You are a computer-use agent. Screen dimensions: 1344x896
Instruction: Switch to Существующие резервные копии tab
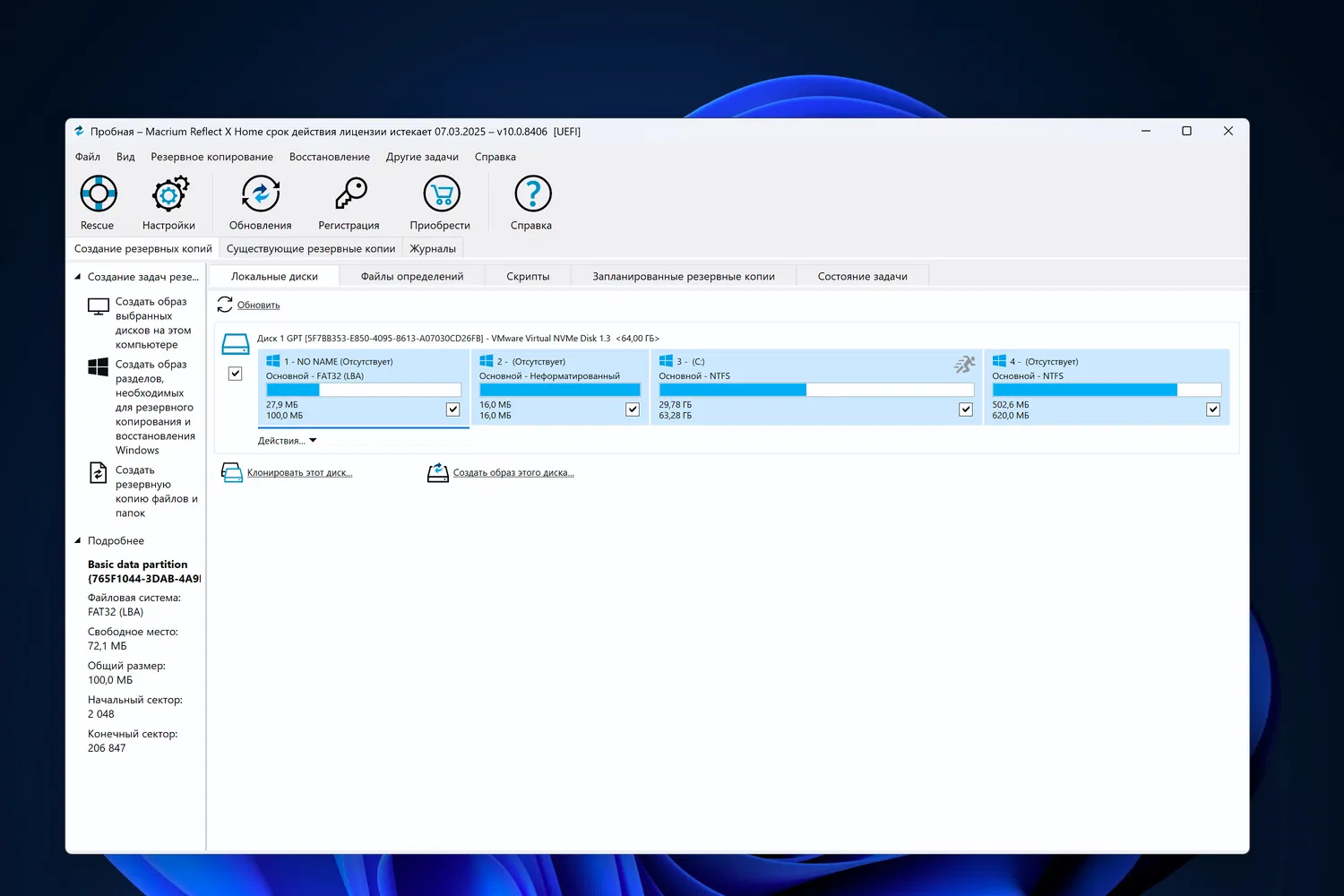[x=310, y=249]
